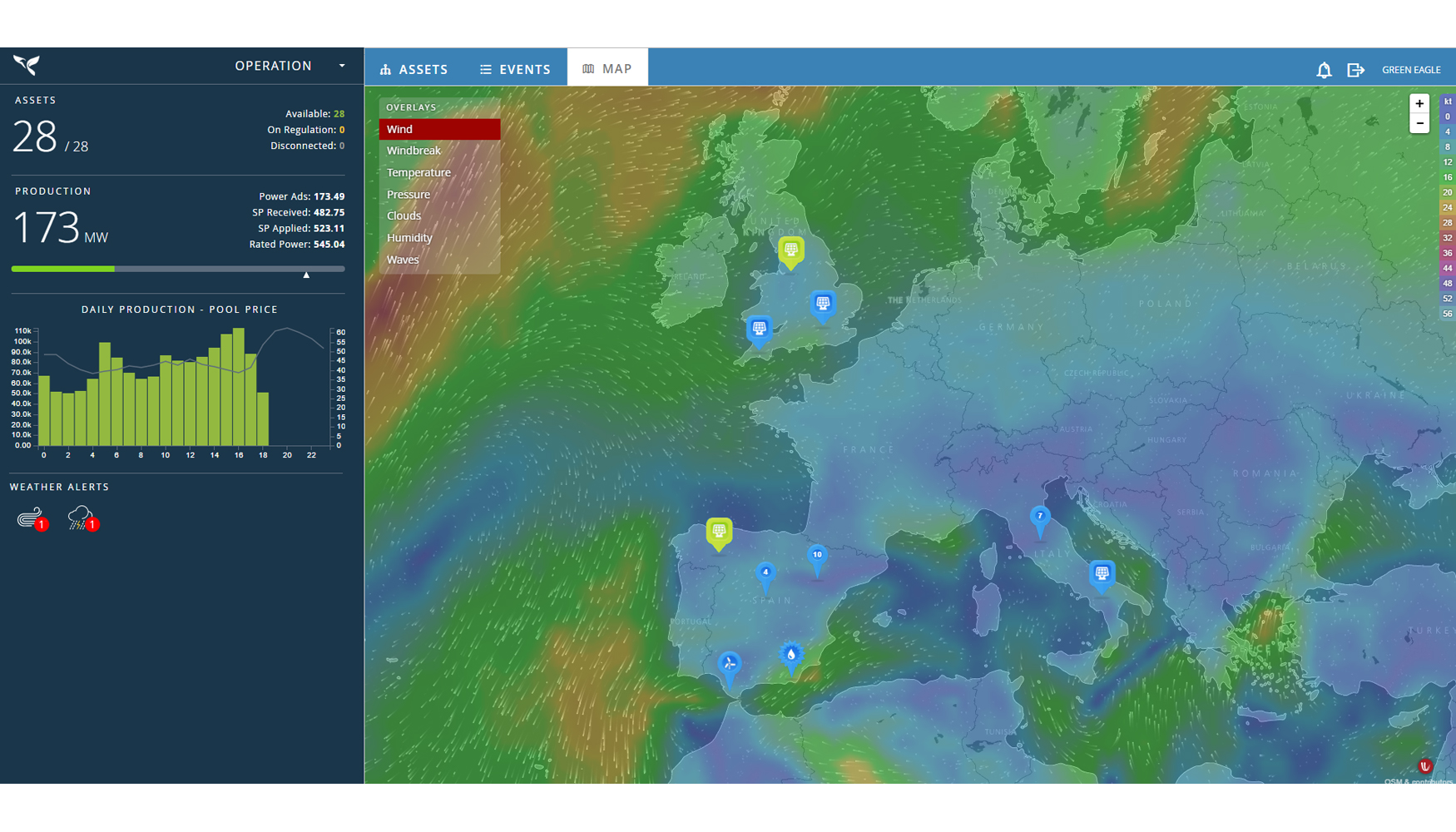Image resolution: width=1456 pixels, height=832 pixels.
Task: Click the production progress bar marker
Action: click(306, 275)
